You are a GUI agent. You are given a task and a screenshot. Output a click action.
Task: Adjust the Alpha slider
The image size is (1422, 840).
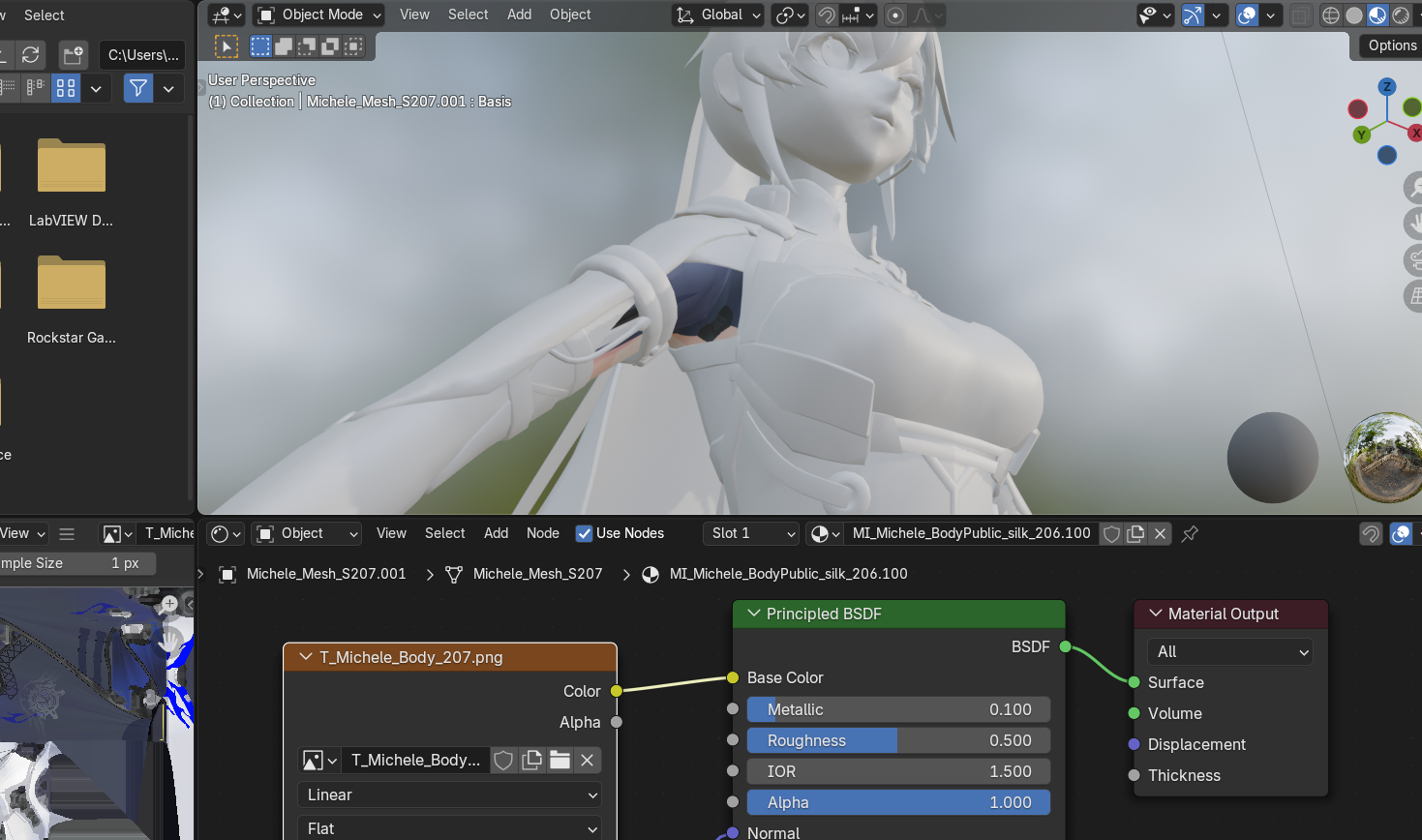(x=898, y=802)
